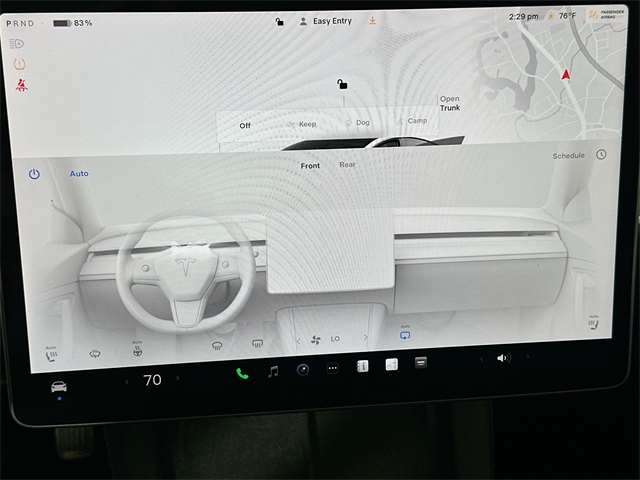Image resolution: width=640 pixels, height=480 pixels.
Task: Select Camp mode
Action: coord(413,121)
